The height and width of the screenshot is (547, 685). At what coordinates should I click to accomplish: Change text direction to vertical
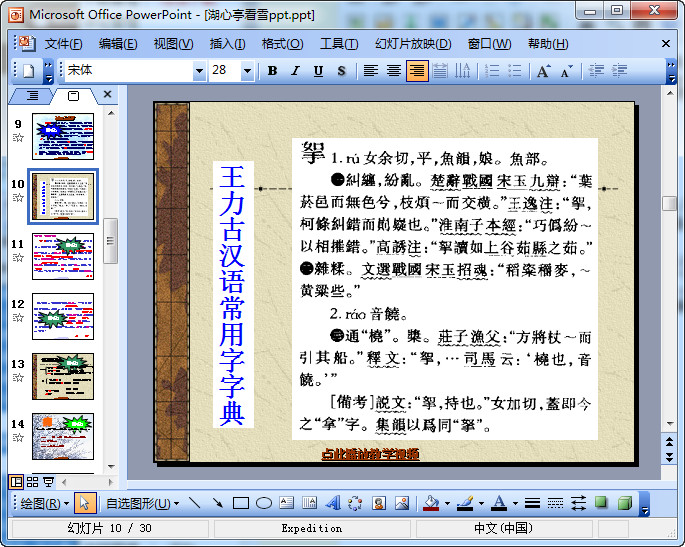coord(462,70)
